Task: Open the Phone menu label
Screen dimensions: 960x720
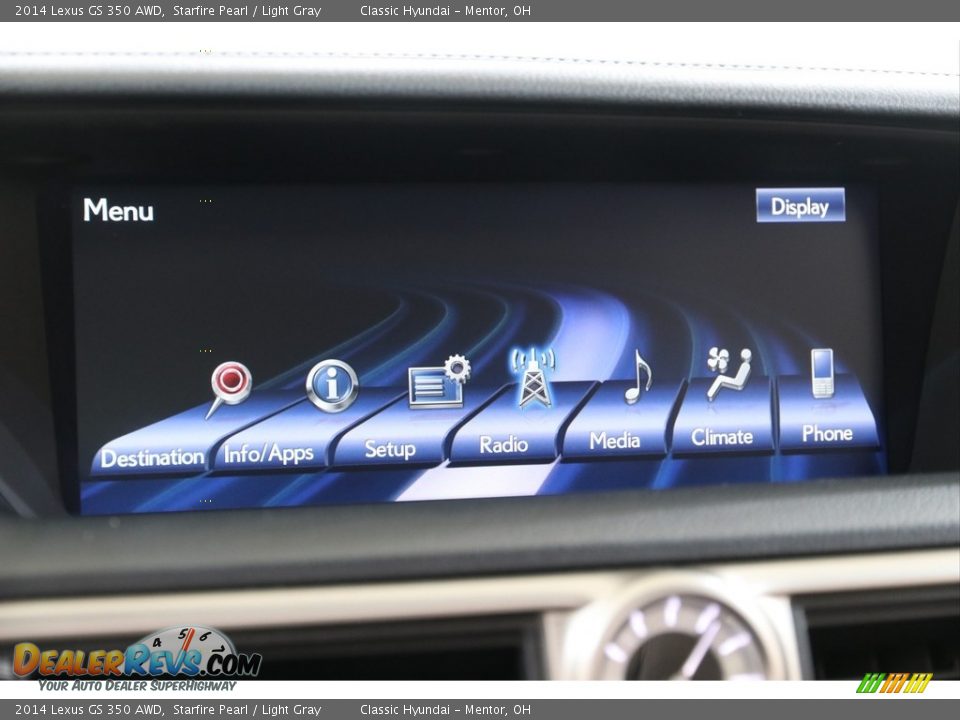Action: point(827,433)
